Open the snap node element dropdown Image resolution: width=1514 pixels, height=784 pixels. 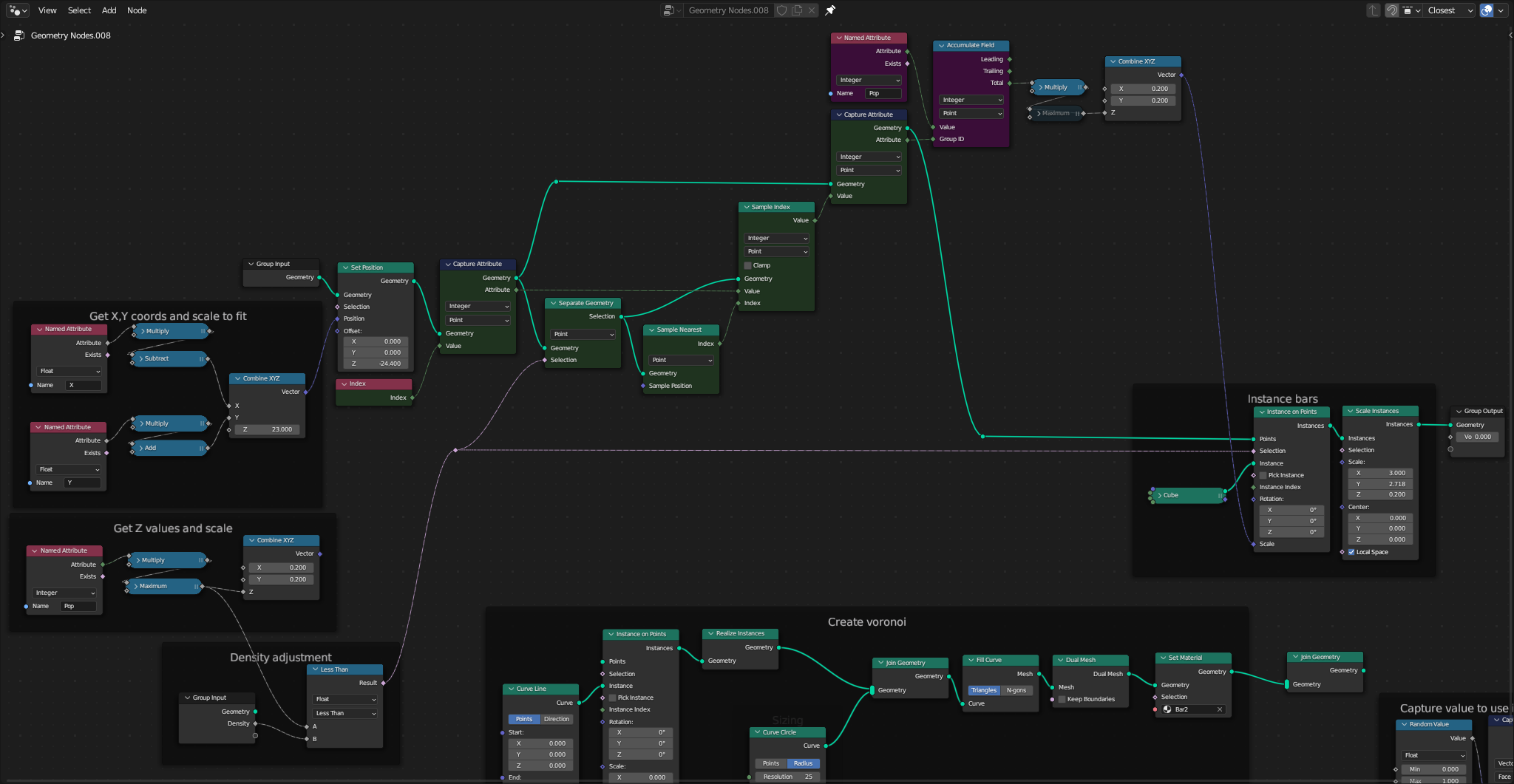1411,10
